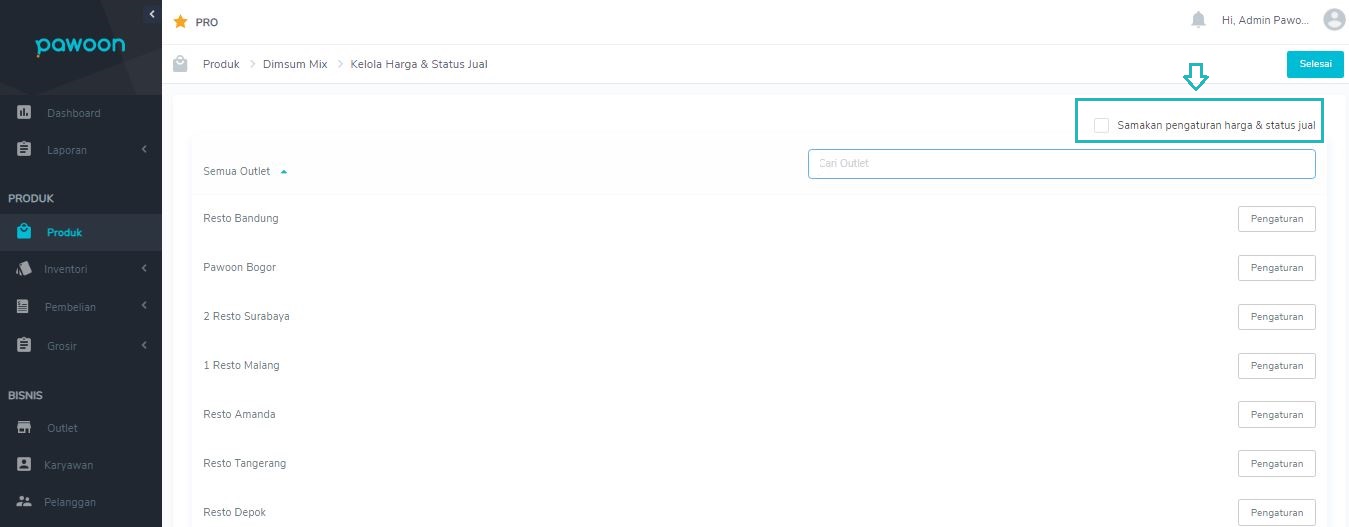The width and height of the screenshot is (1349, 527).
Task: Expand the Inventori submenu chevron
Action: [144, 268]
